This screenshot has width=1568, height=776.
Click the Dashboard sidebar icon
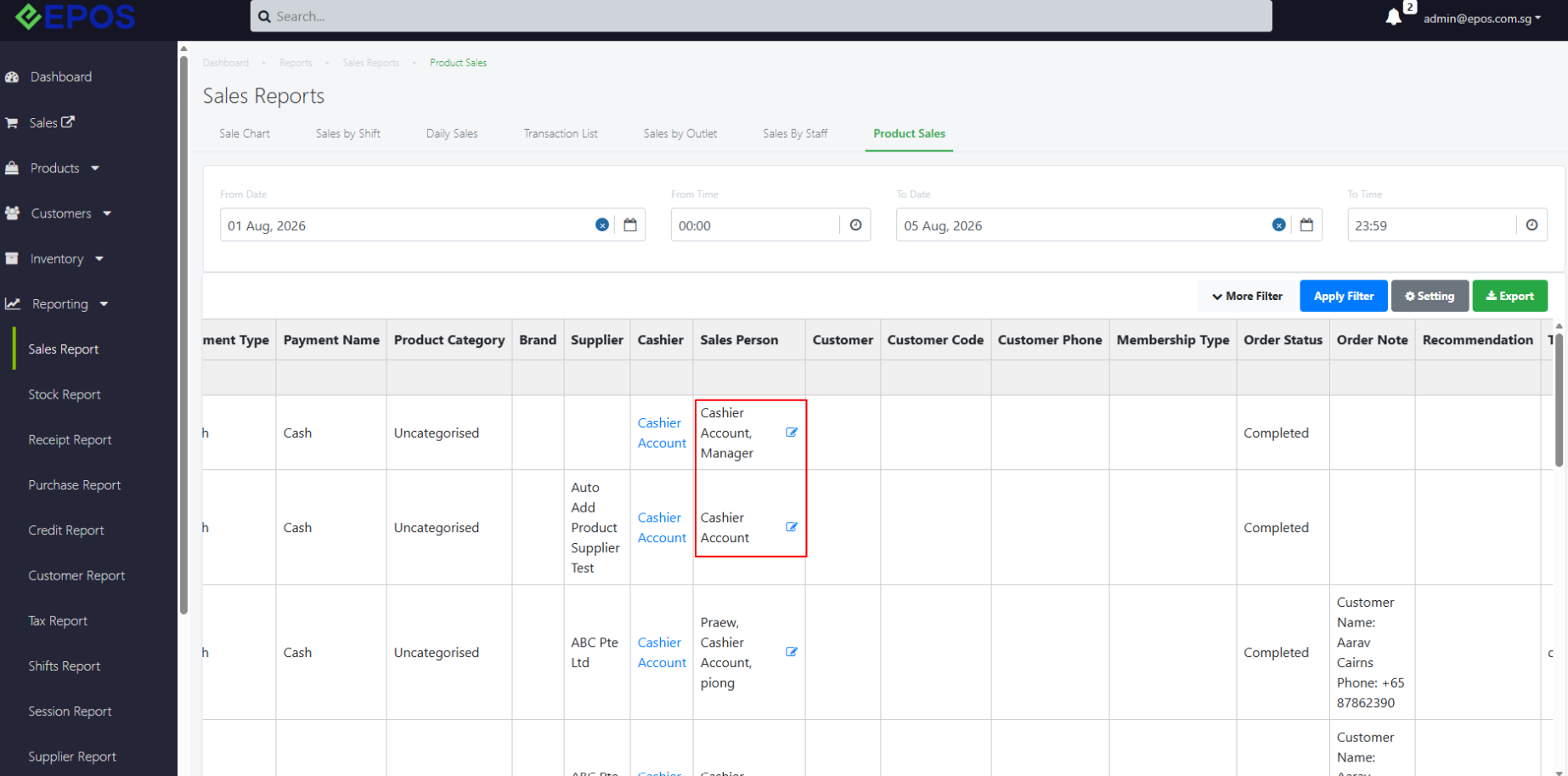point(12,76)
